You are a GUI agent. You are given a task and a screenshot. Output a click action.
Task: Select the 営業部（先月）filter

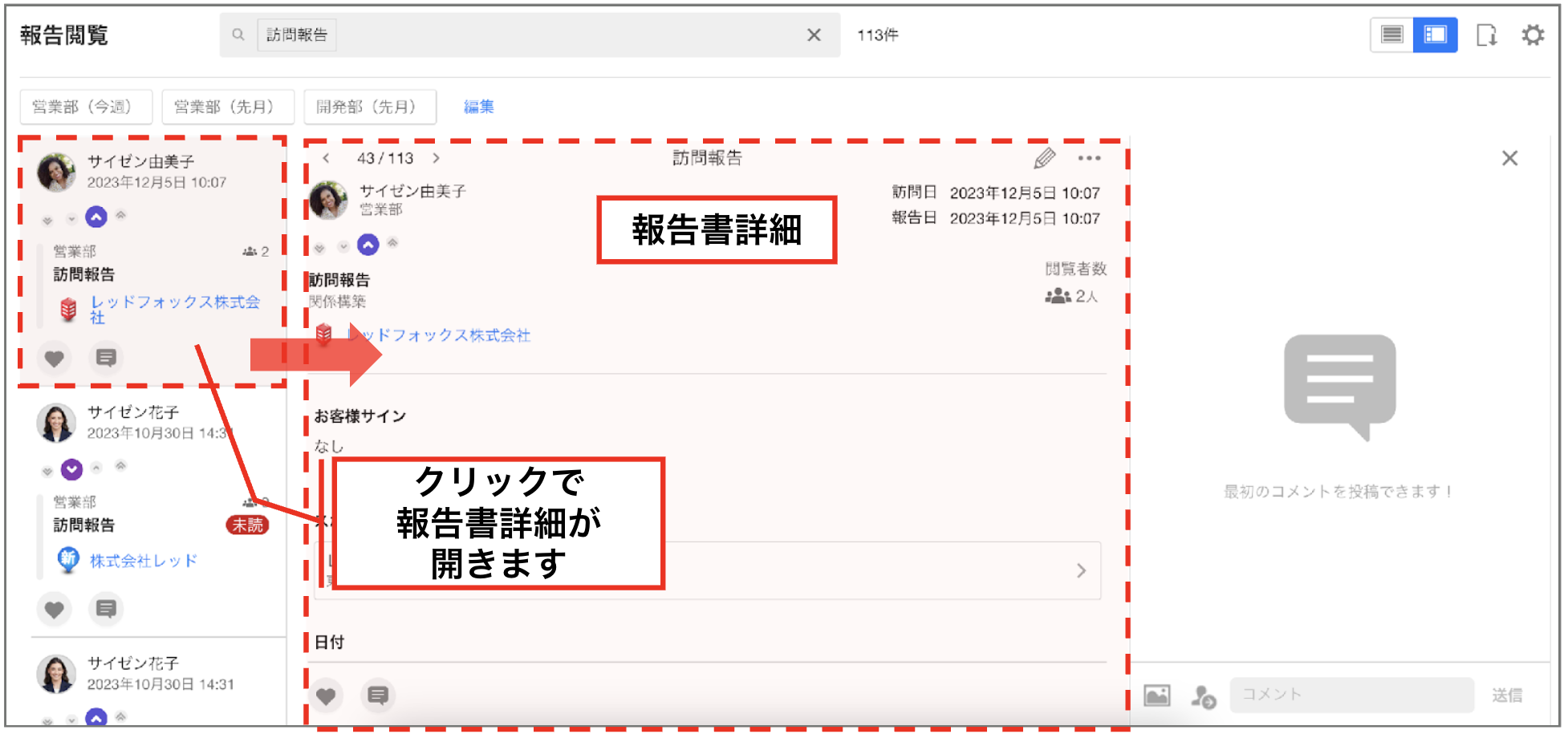coord(228,107)
